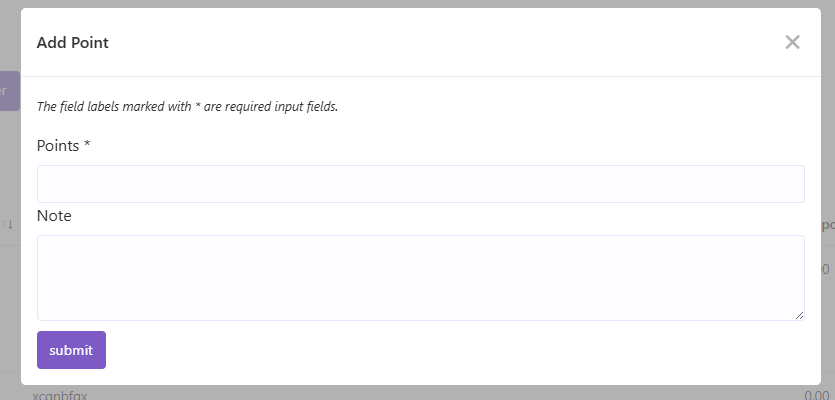The width and height of the screenshot is (835, 400).
Task: Click the Add Point dialog title
Action: tap(73, 43)
